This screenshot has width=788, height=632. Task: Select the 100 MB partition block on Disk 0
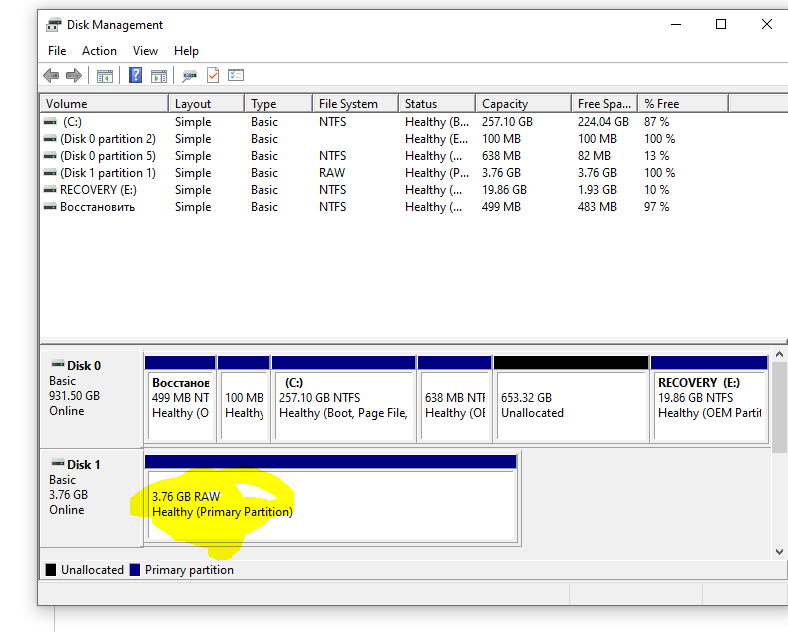(x=244, y=399)
